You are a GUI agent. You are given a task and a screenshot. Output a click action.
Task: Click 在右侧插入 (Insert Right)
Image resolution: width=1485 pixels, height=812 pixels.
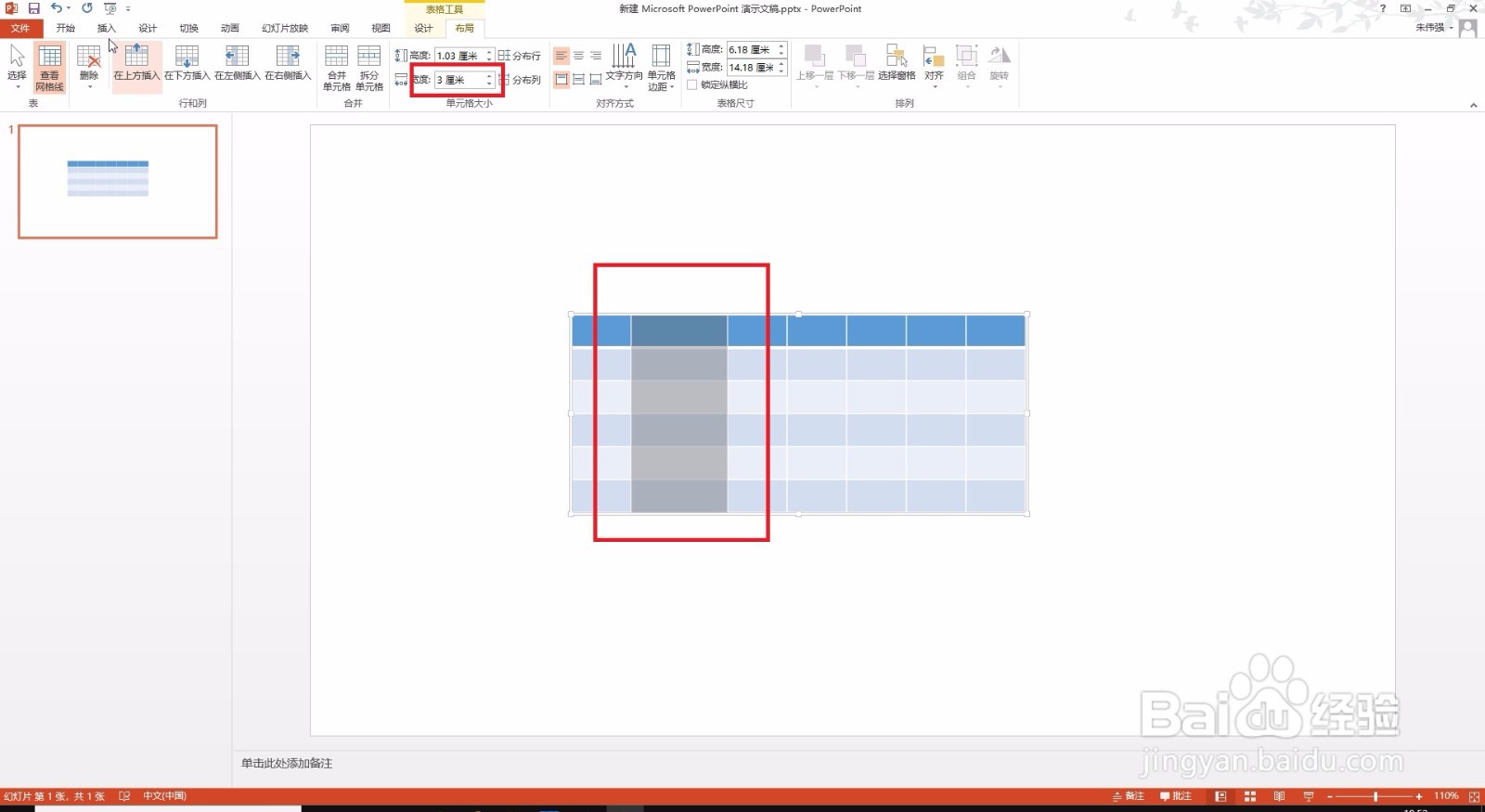coord(288,63)
